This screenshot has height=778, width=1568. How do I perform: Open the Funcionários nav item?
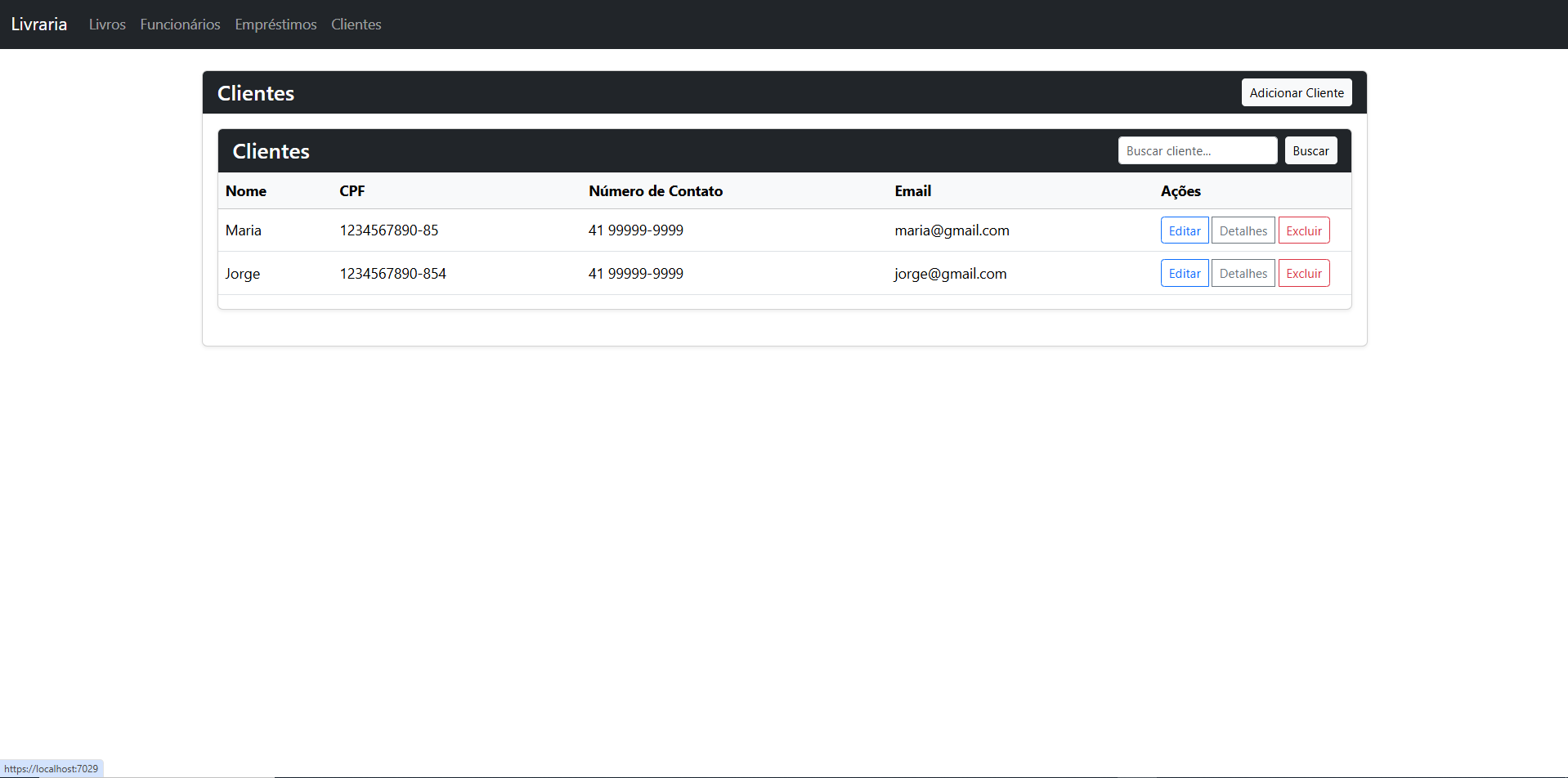[x=180, y=25]
